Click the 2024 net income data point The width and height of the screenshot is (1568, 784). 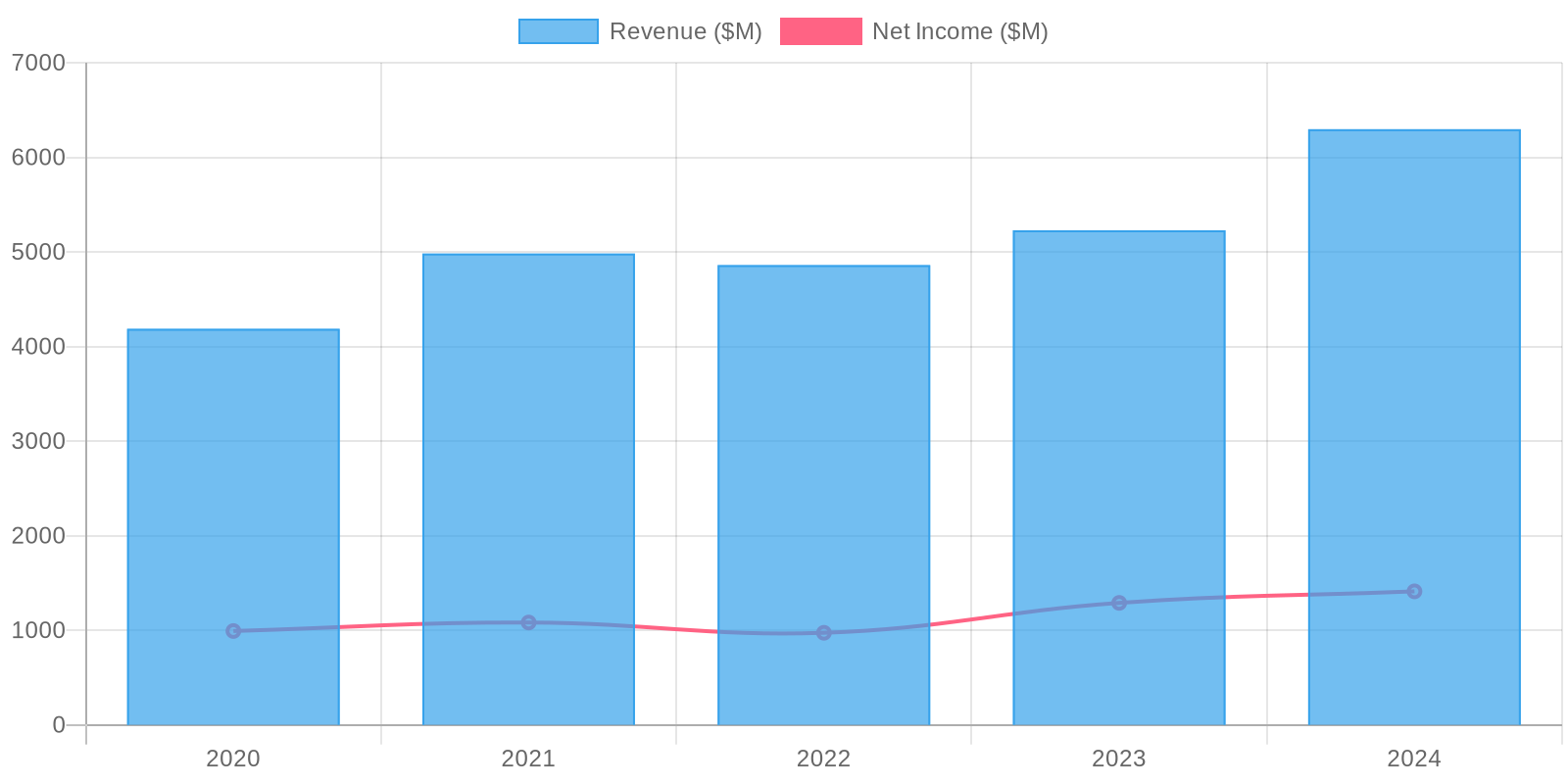tap(1414, 591)
